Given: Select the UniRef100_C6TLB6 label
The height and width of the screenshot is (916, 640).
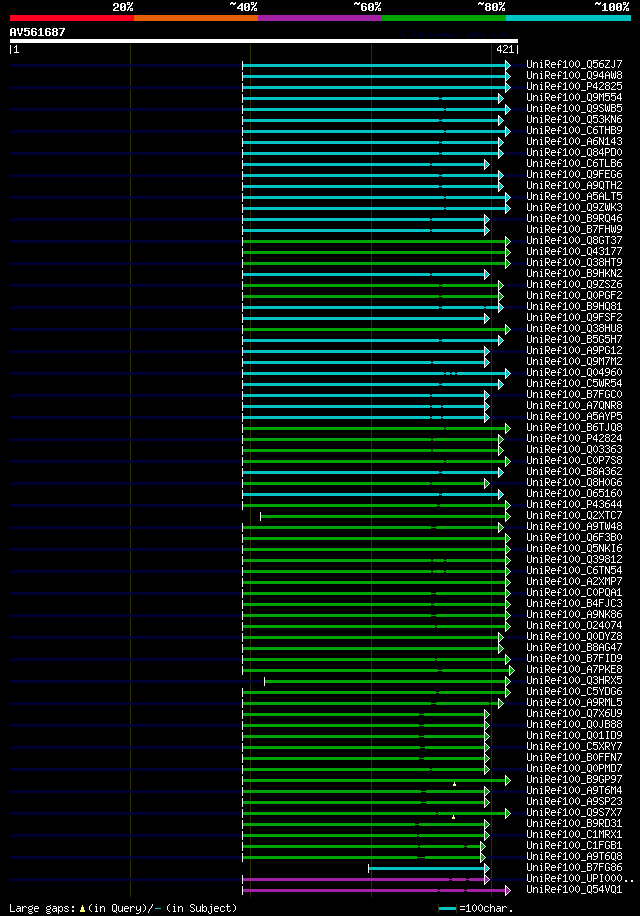Looking at the screenshot, I should (574, 164).
